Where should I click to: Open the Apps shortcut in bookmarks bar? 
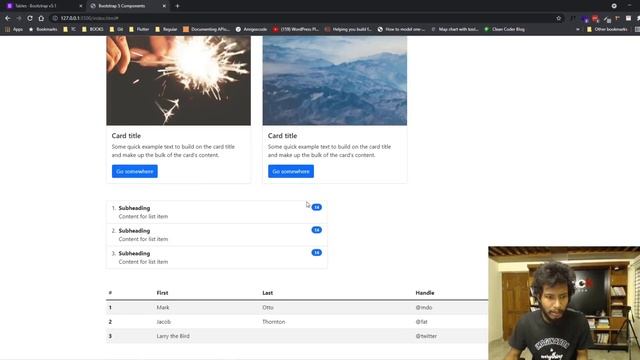[x=14, y=29]
